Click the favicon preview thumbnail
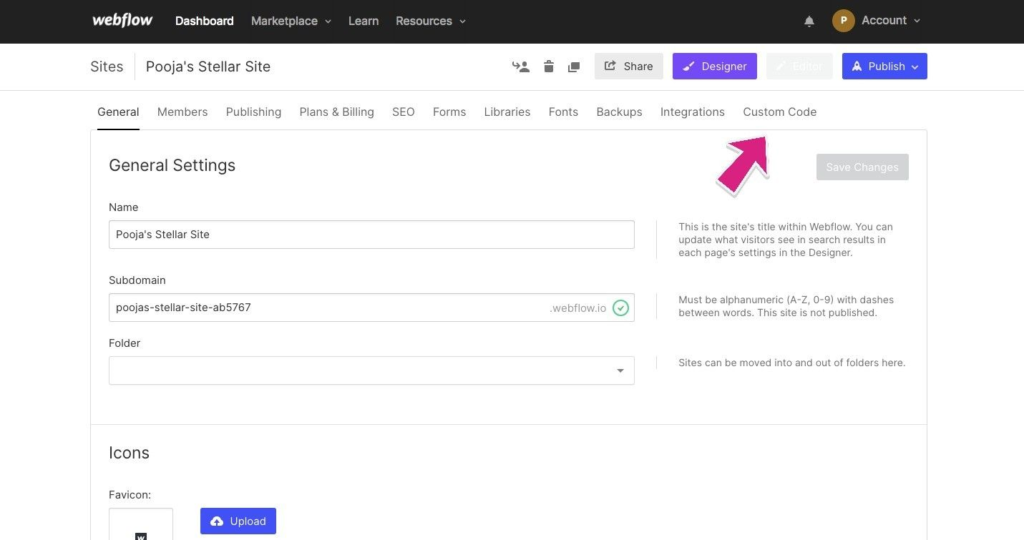Image resolution: width=1024 pixels, height=540 pixels. tap(141, 524)
